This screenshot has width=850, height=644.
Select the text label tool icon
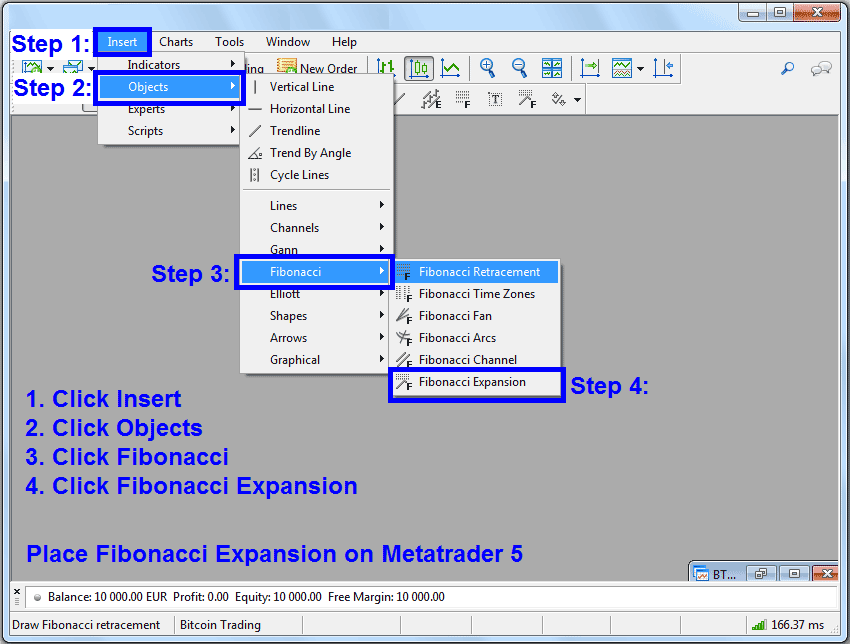click(494, 99)
